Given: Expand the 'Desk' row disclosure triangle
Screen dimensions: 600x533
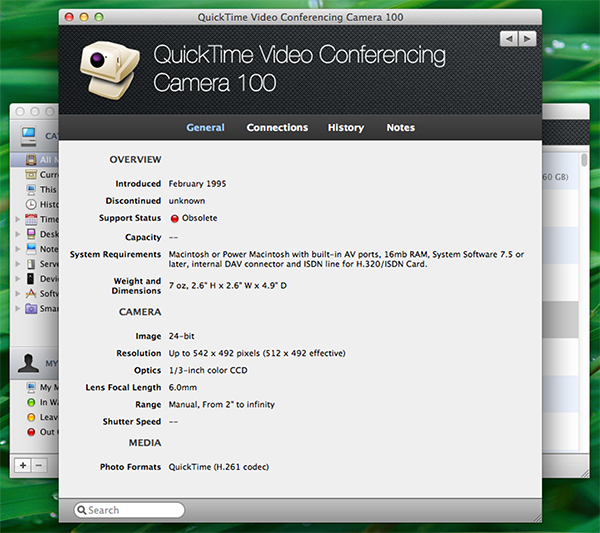Looking at the screenshot, I should coord(18,234).
